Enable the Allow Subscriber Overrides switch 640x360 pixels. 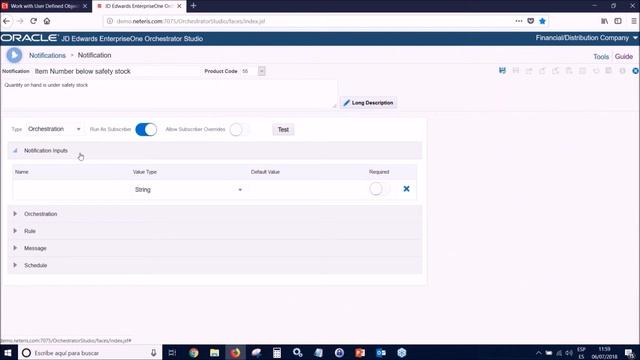pyautogui.click(x=240, y=129)
